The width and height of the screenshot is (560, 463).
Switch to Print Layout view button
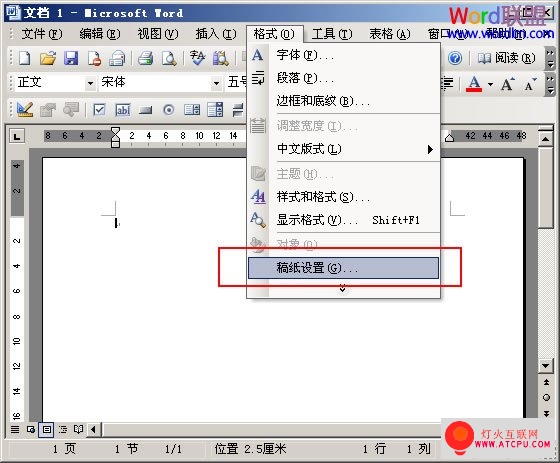click(x=47, y=429)
